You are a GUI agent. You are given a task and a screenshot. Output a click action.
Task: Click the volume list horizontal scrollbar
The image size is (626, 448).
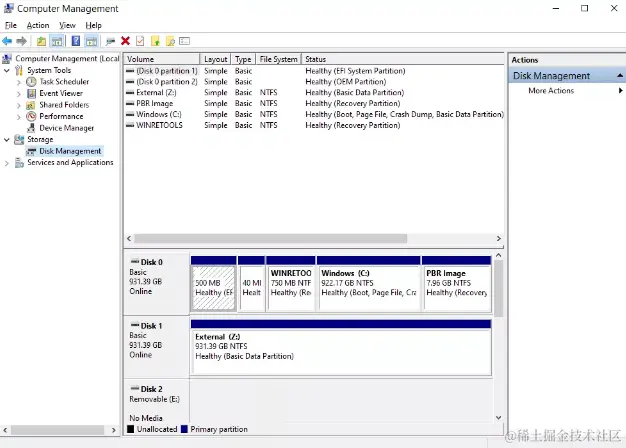click(271, 239)
